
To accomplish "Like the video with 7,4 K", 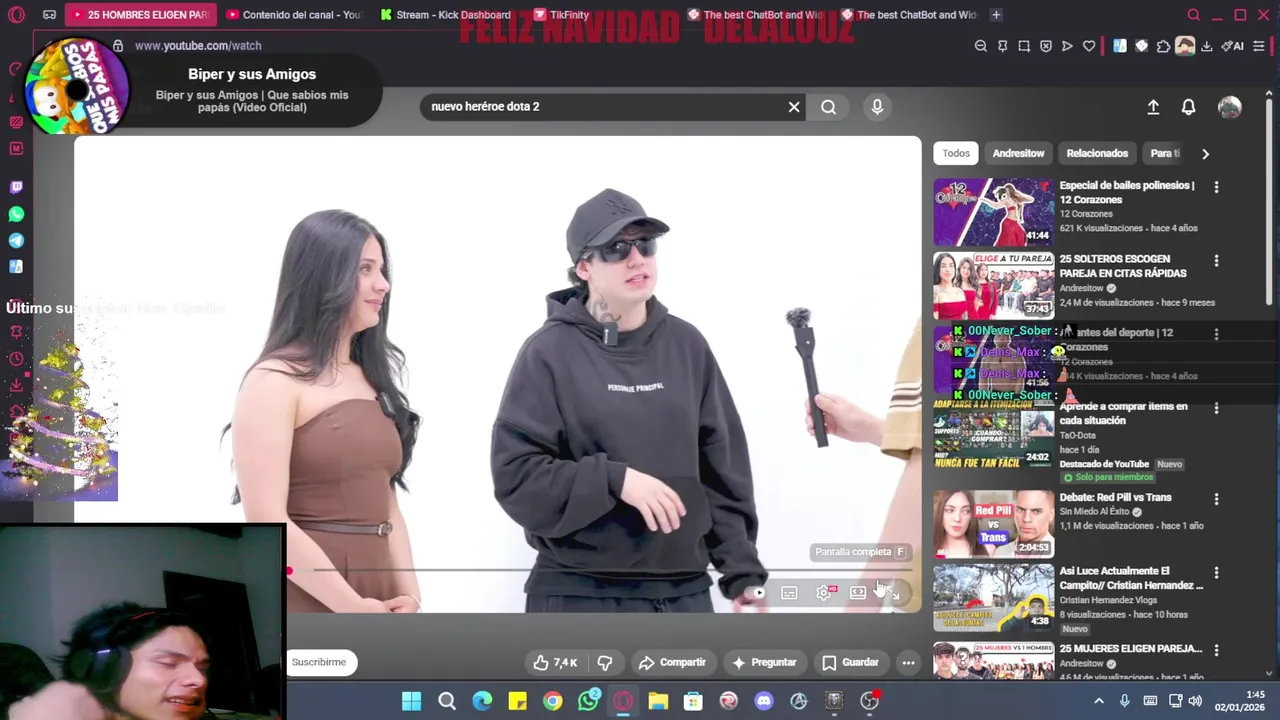I will (x=555, y=662).
